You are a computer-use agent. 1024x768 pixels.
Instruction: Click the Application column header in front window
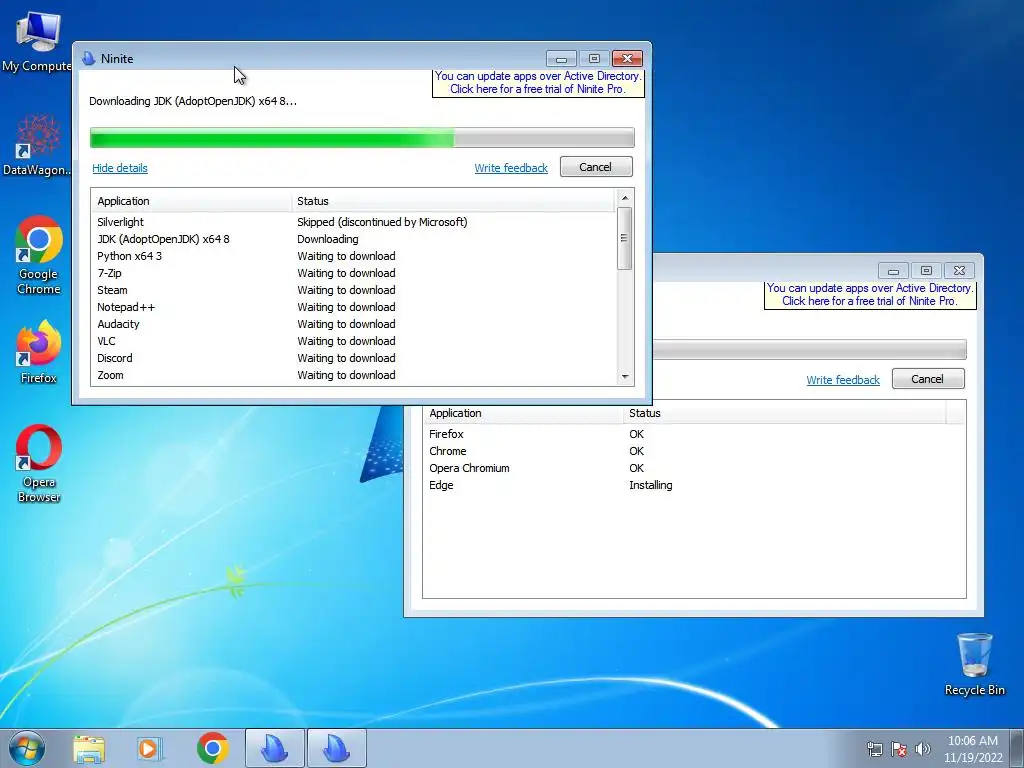(193, 201)
